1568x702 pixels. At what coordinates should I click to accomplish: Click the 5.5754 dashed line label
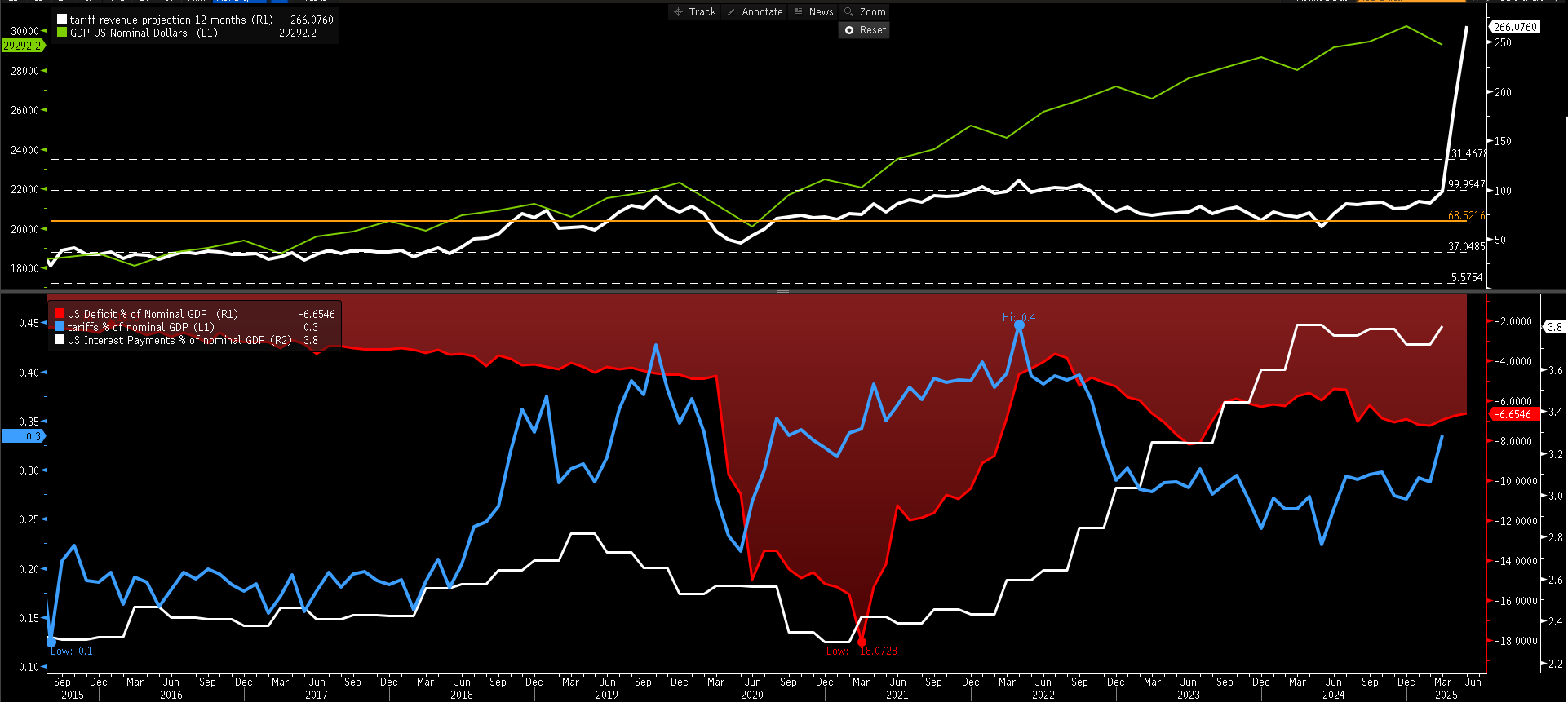tap(1467, 278)
